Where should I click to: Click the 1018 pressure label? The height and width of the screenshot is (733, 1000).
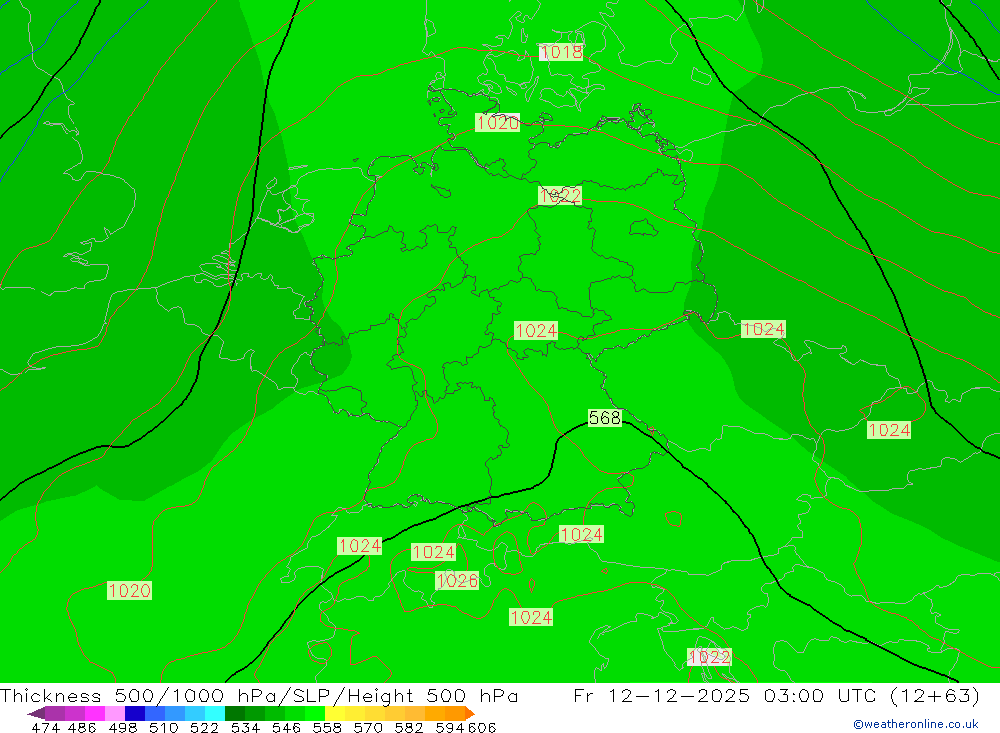[x=561, y=52]
